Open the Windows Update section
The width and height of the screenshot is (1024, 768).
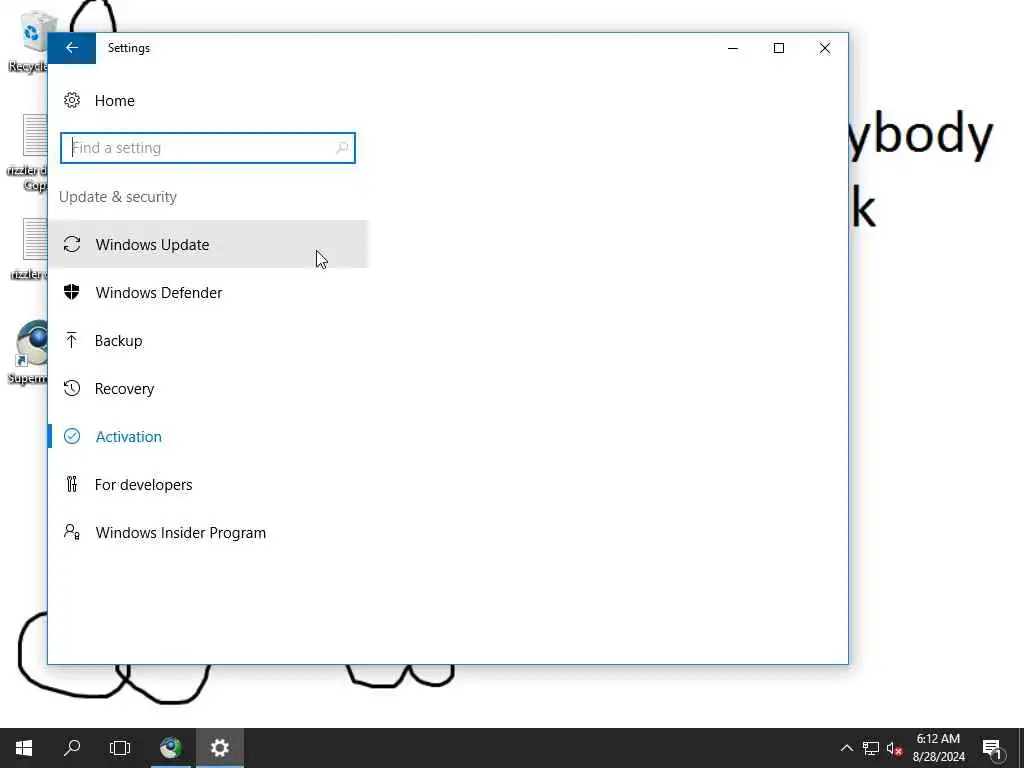point(208,244)
